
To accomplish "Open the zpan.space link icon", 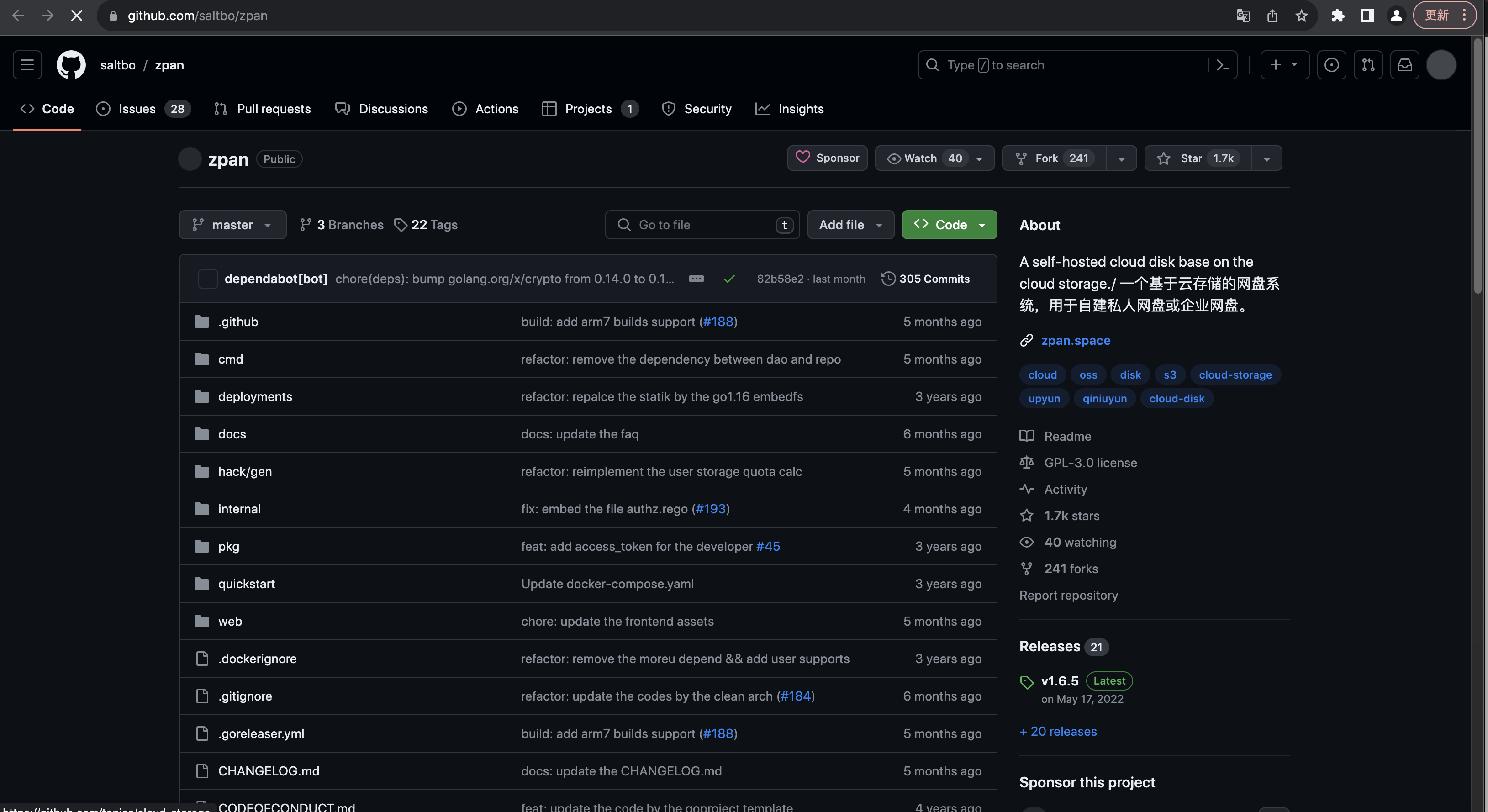I will [x=1026, y=340].
